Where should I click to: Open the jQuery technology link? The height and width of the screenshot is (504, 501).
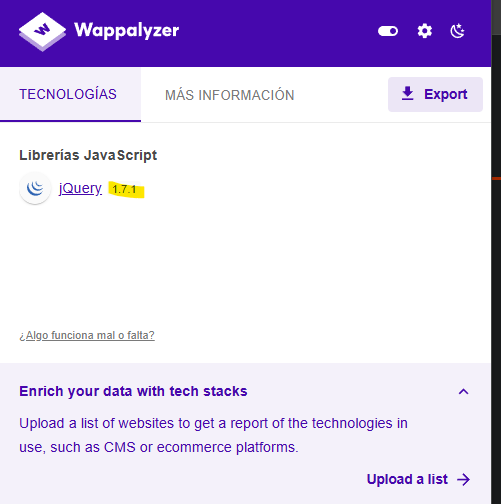point(80,188)
